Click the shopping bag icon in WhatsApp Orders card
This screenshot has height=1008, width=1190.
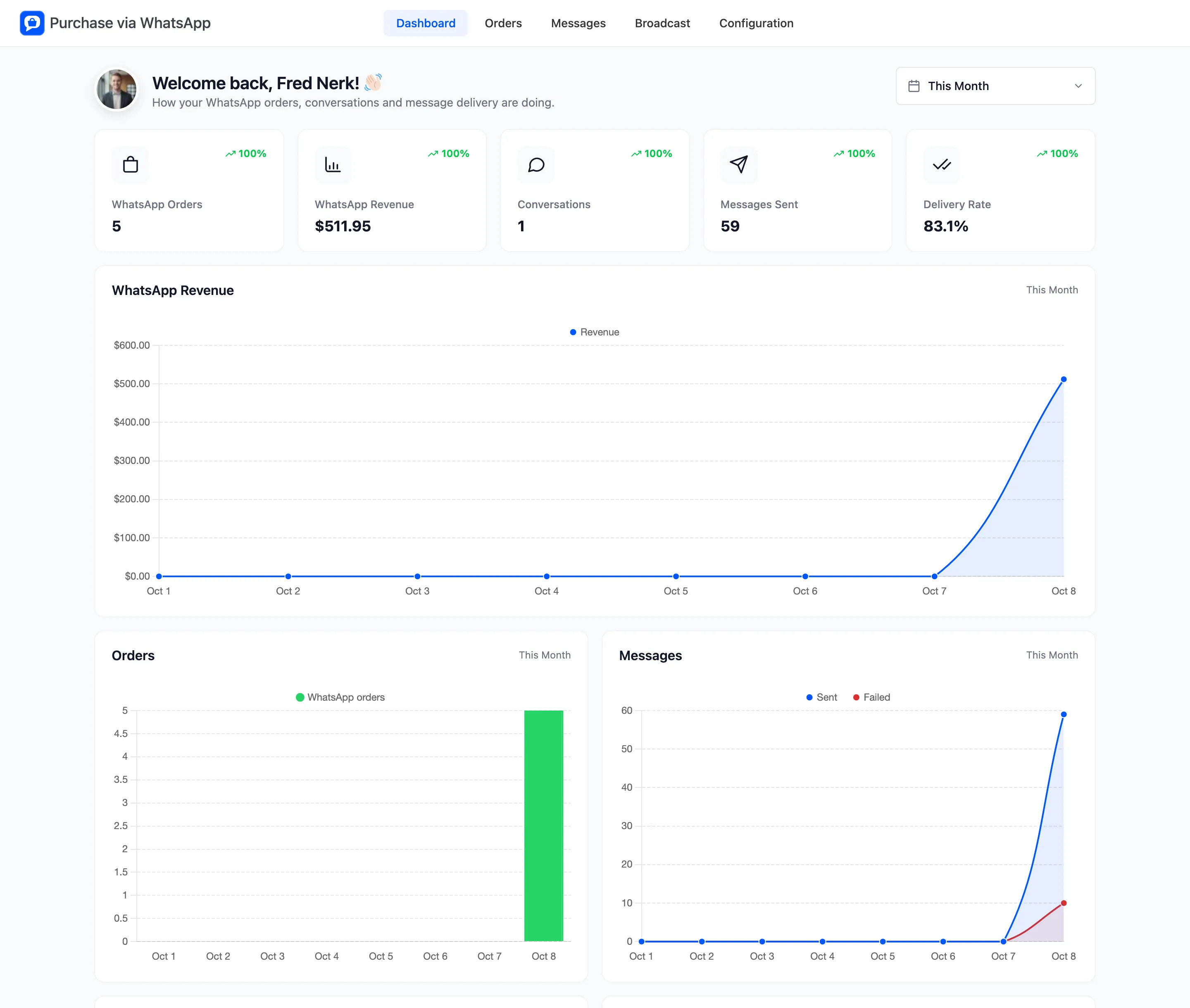point(130,165)
